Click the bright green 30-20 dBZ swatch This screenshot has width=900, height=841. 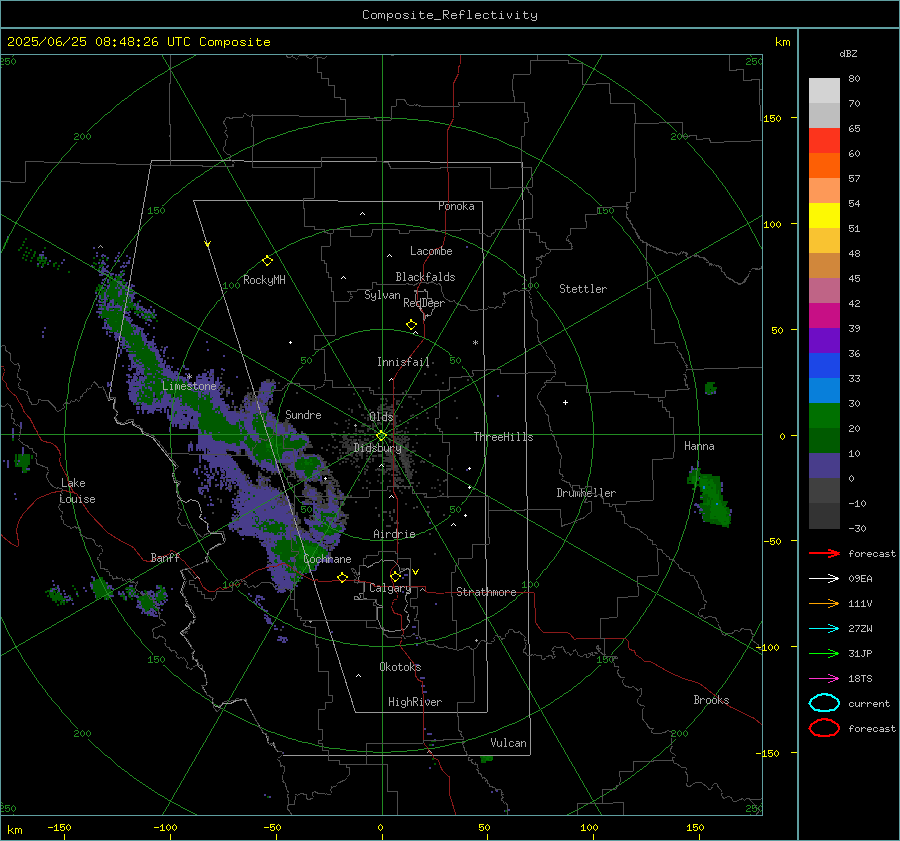[824, 416]
